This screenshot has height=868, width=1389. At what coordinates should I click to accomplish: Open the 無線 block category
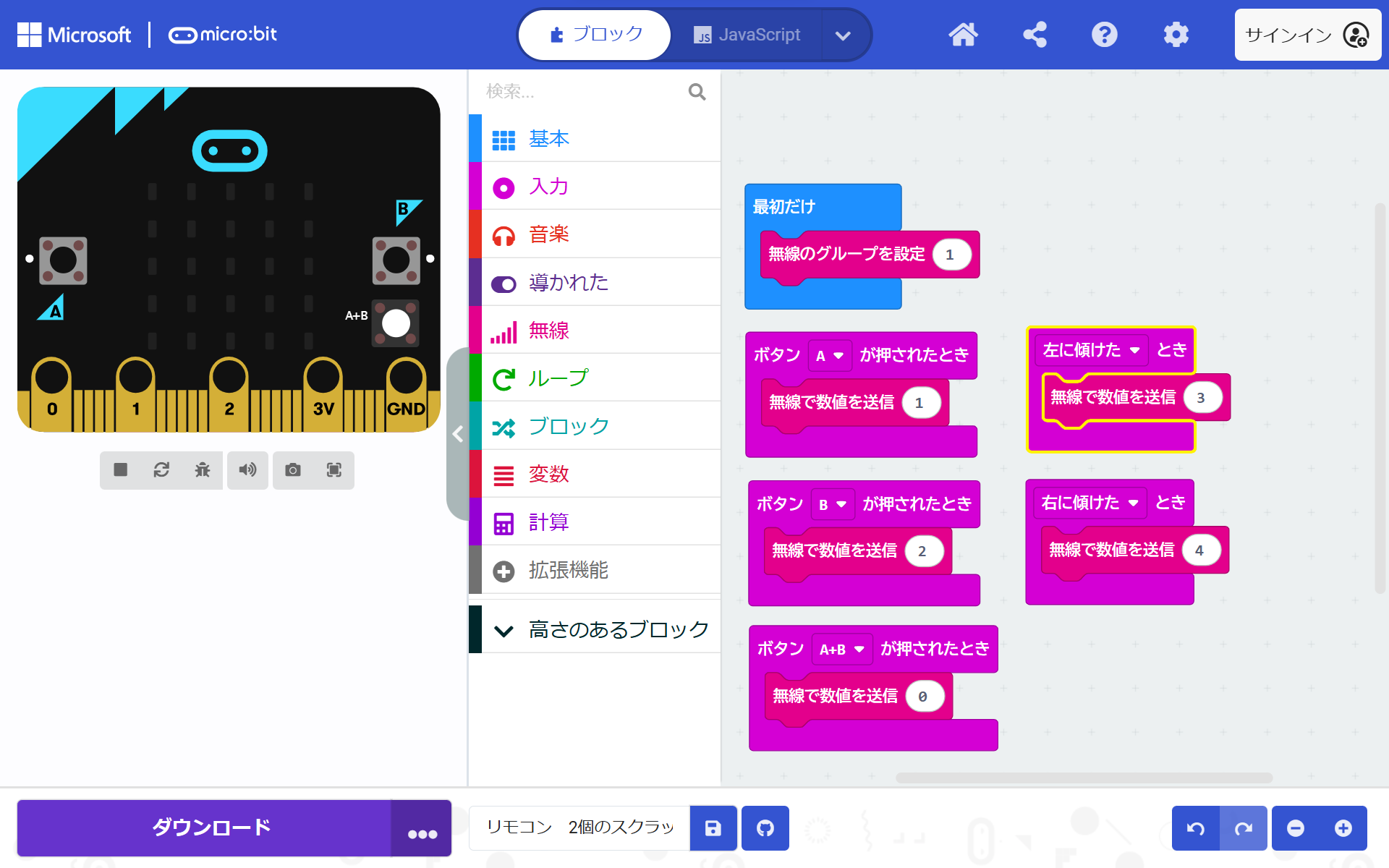tap(548, 331)
